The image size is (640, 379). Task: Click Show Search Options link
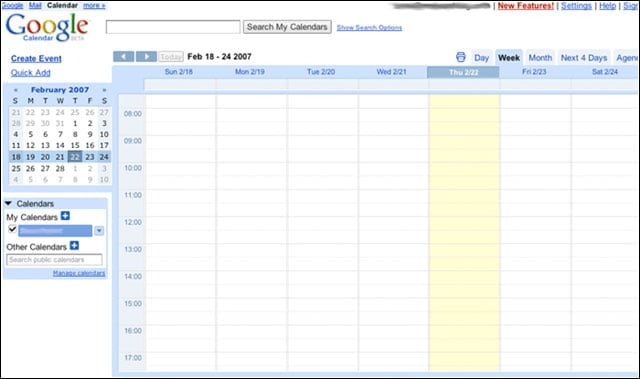(x=369, y=28)
